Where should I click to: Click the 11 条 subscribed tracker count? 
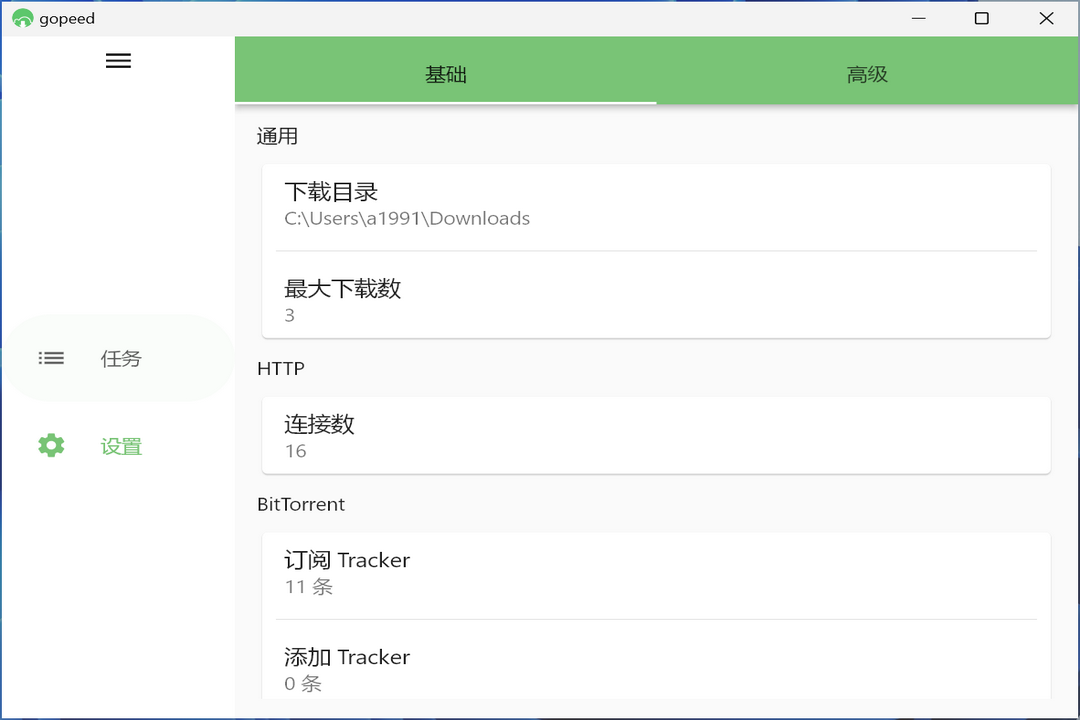pyautogui.click(x=308, y=587)
